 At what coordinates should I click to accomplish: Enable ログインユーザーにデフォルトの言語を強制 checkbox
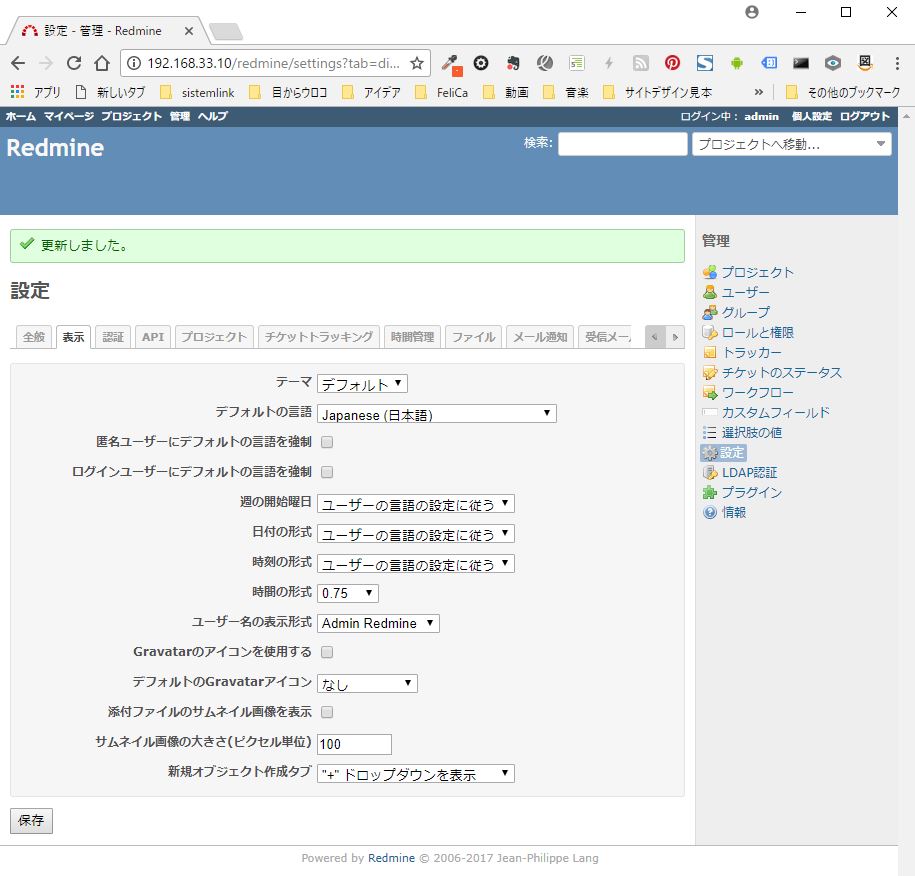pos(327,472)
